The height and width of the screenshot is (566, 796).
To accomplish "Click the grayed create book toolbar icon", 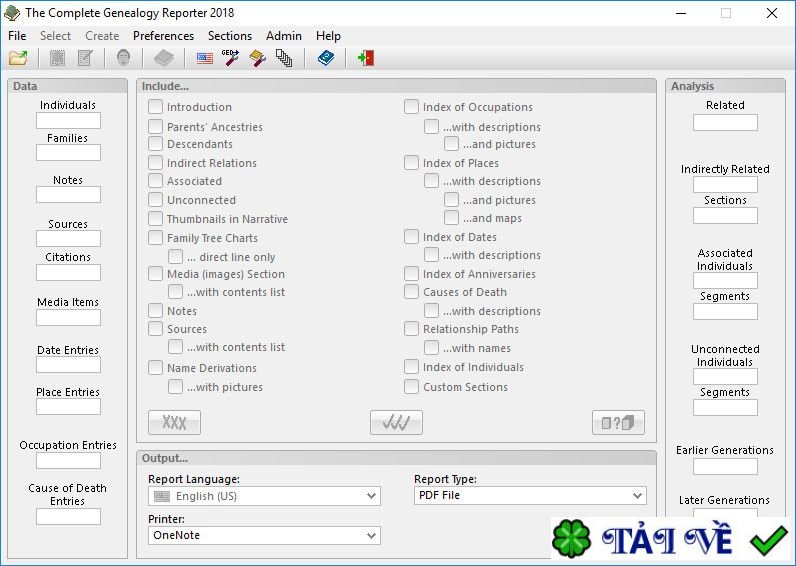I will click(x=164, y=58).
